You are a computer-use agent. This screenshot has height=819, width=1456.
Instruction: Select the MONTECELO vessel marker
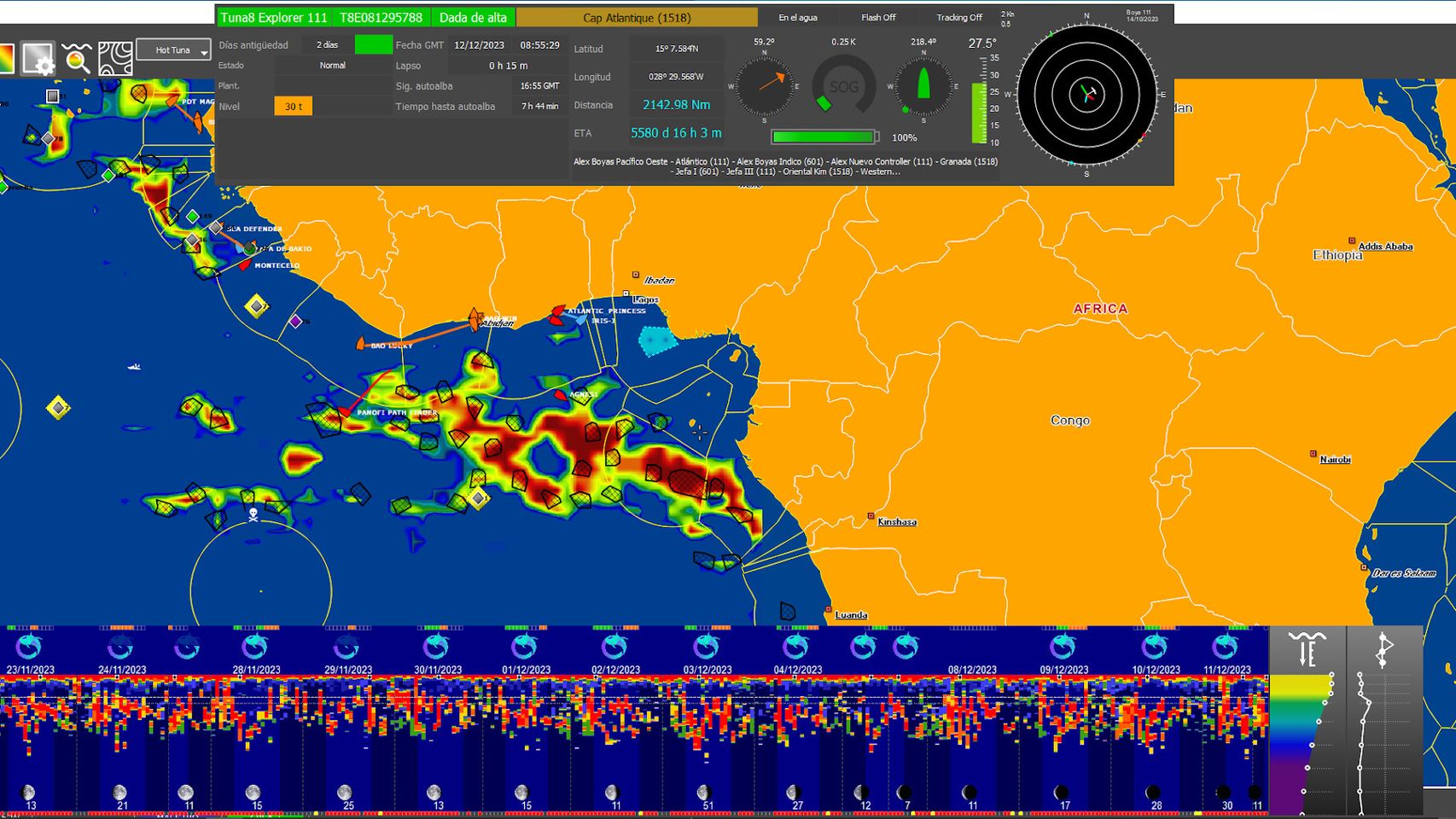pyautogui.click(x=245, y=265)
